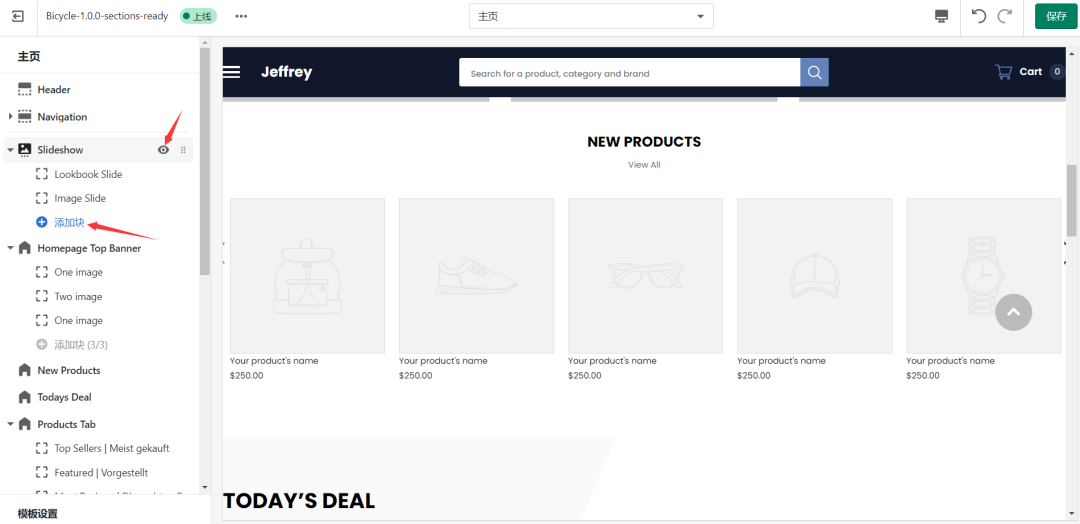Click the 保存 save button
The width and height of the screenshot is (1080, 524).
coord(1056,16)
